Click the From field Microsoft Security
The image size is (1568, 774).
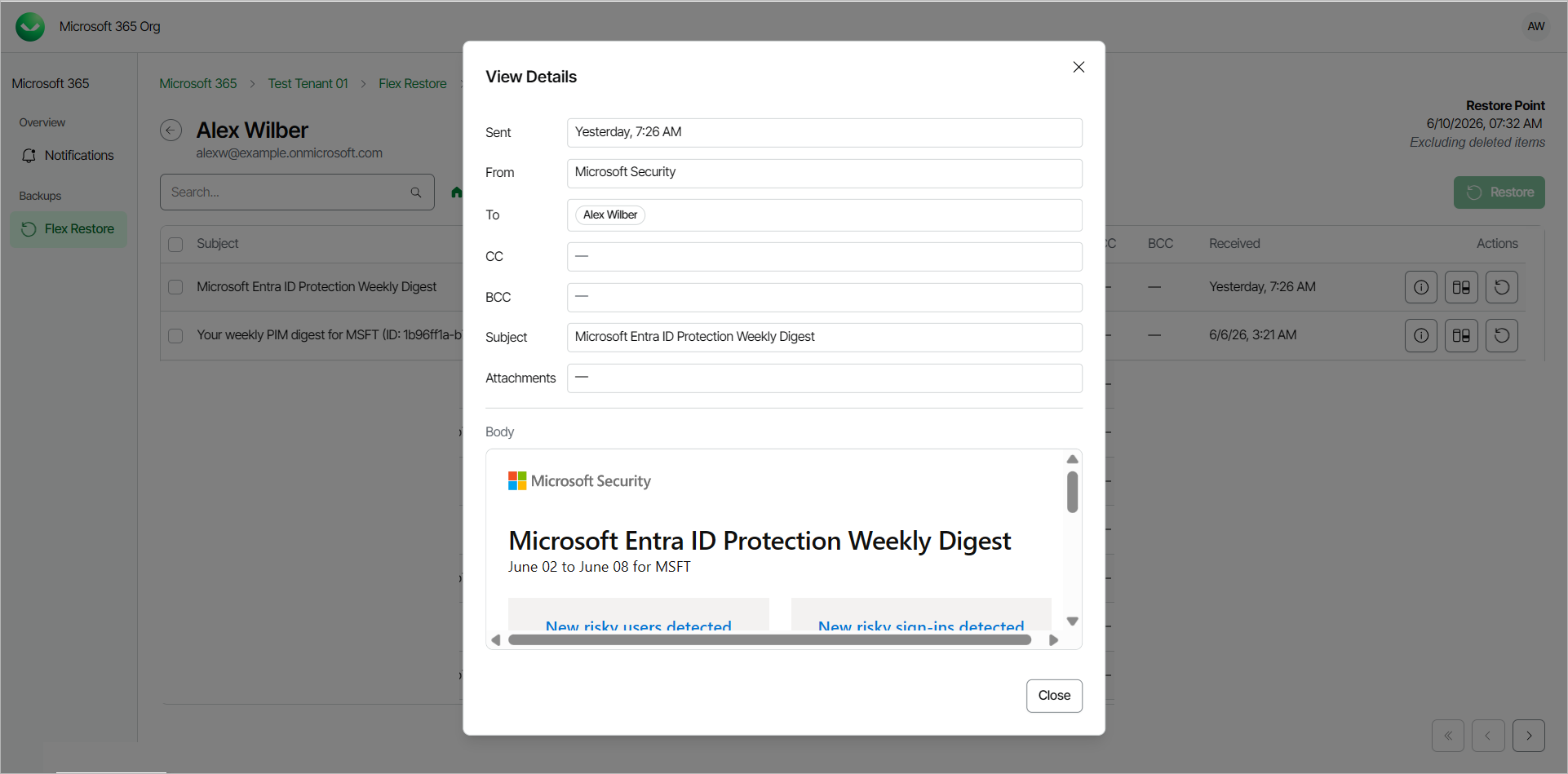click(x=825, y=173)
